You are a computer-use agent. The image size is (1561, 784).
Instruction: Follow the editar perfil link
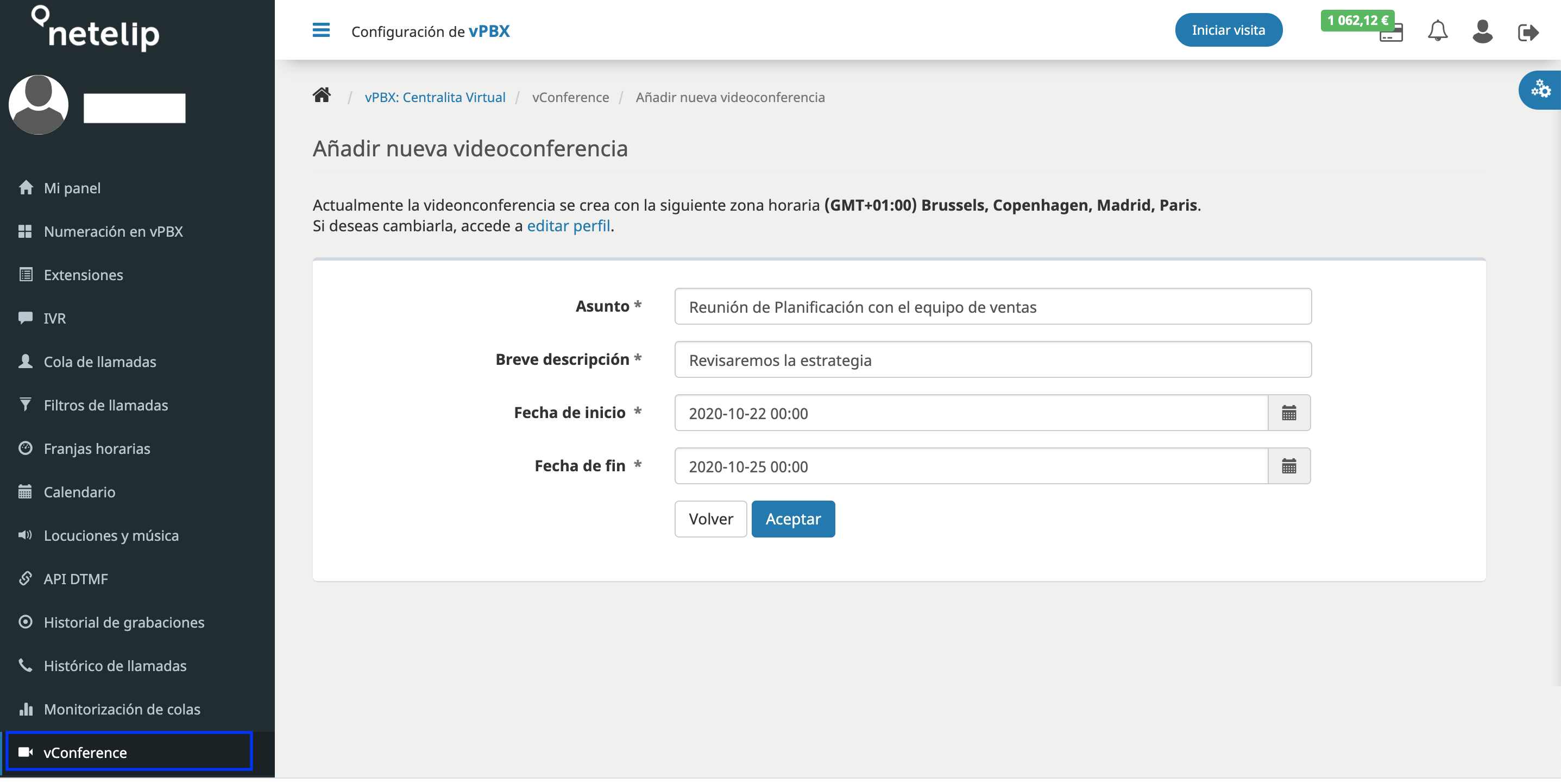point(568,225)
